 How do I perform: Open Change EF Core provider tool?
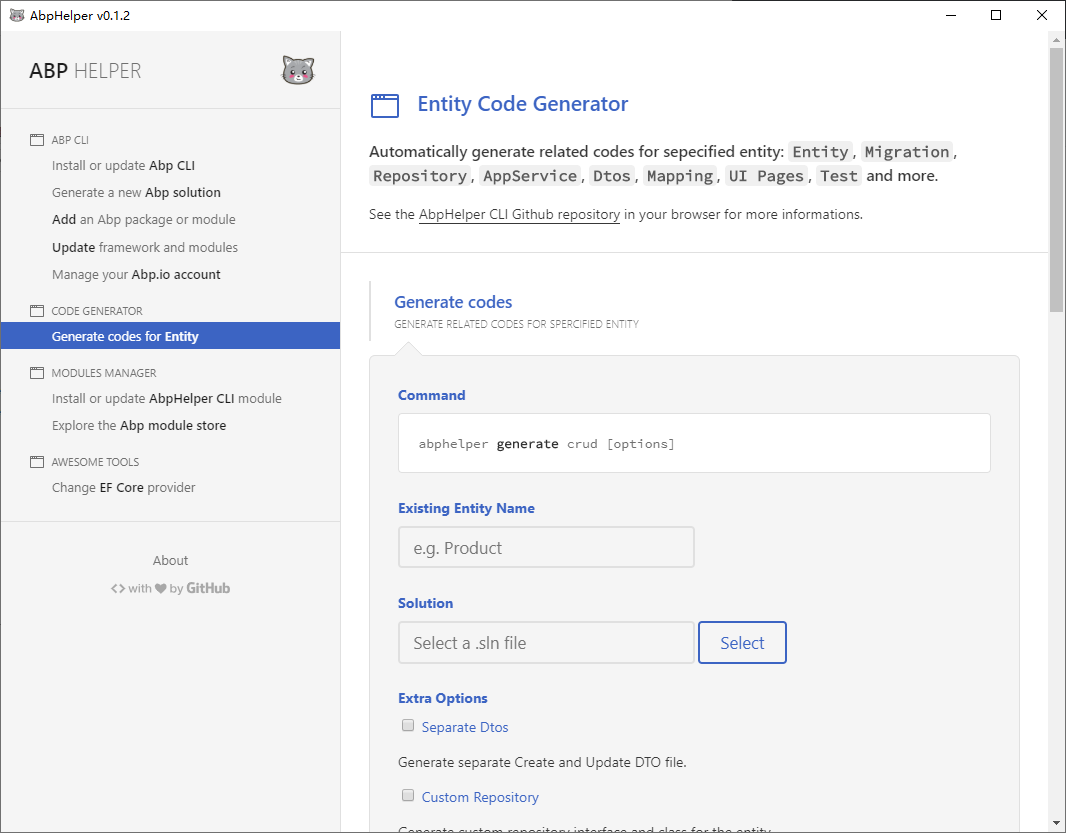pos(123,488)
